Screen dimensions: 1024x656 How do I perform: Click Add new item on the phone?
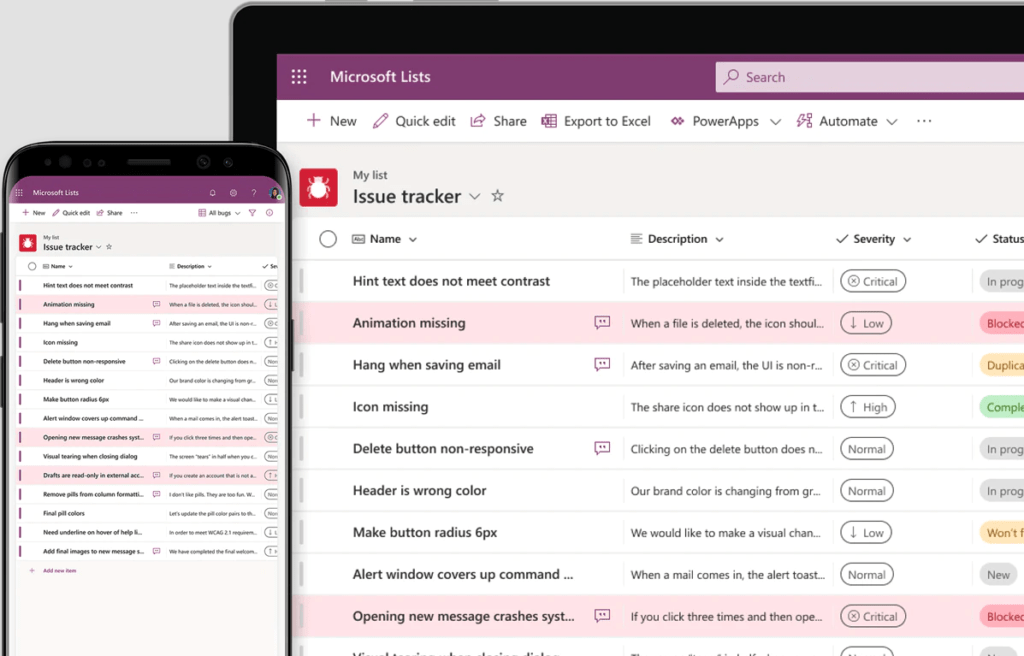(x=59, y=570)
